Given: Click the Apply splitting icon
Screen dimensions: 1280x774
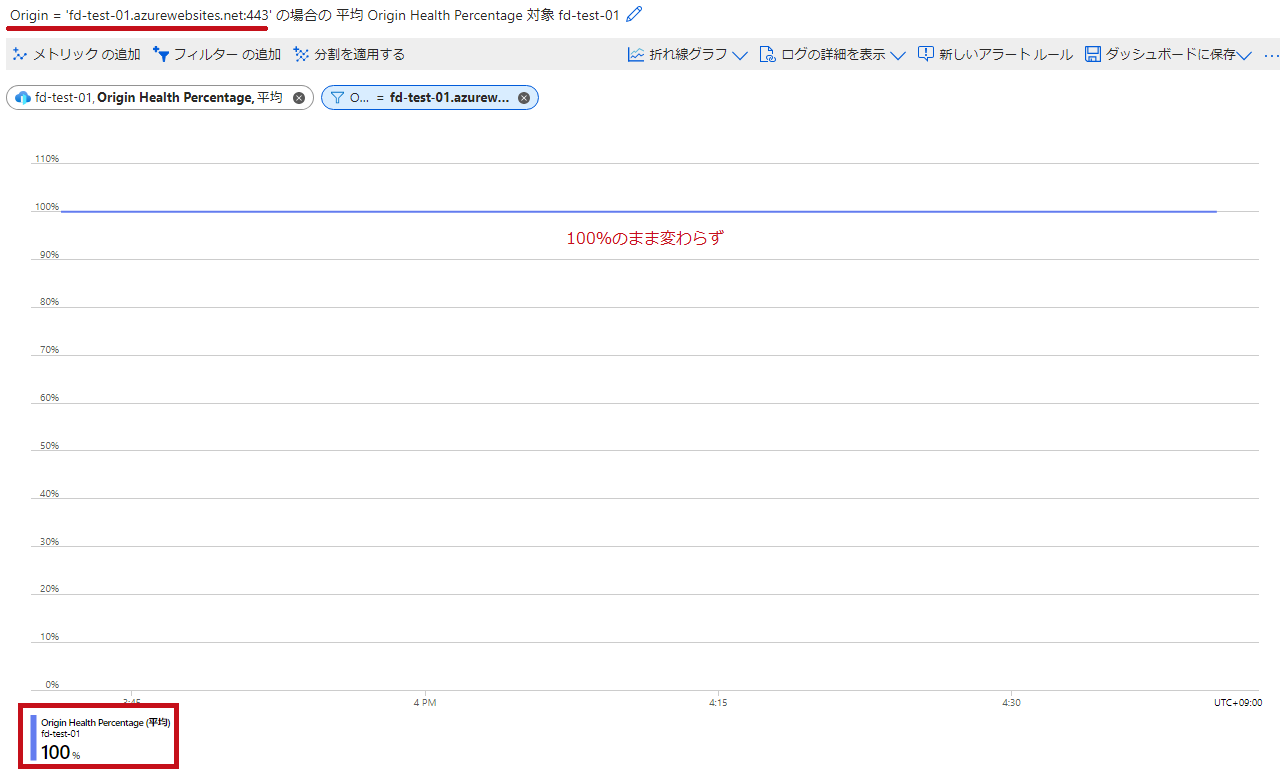Looking at the screenshot, I should [x=301, y=54].
